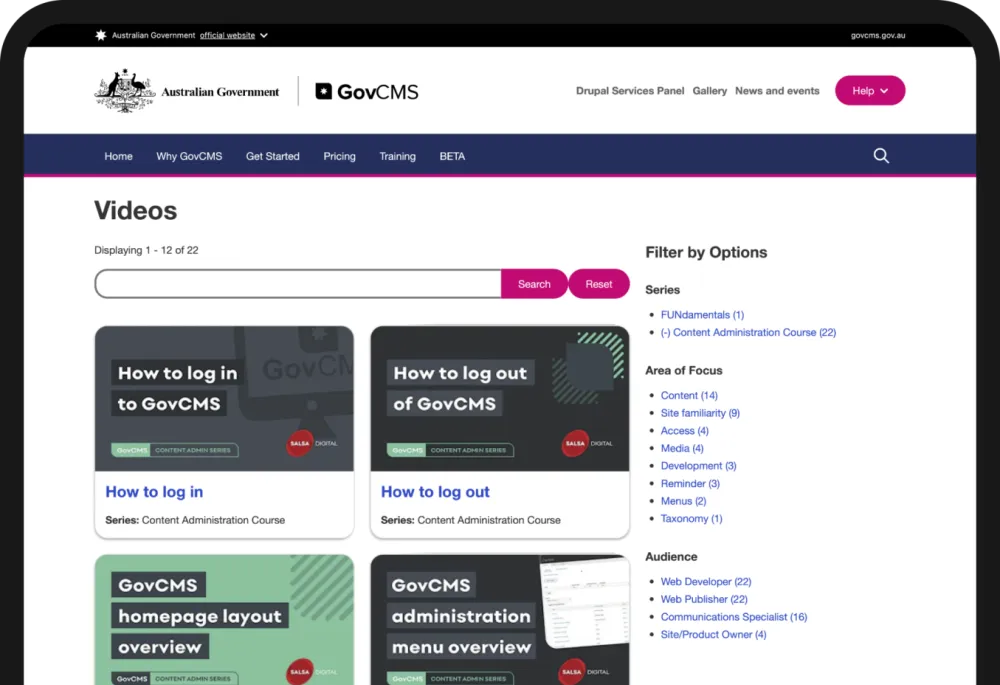Open the Pricing page from navigation
Viewport: 1000px width, 685px height.
click(x=339, y=156)
